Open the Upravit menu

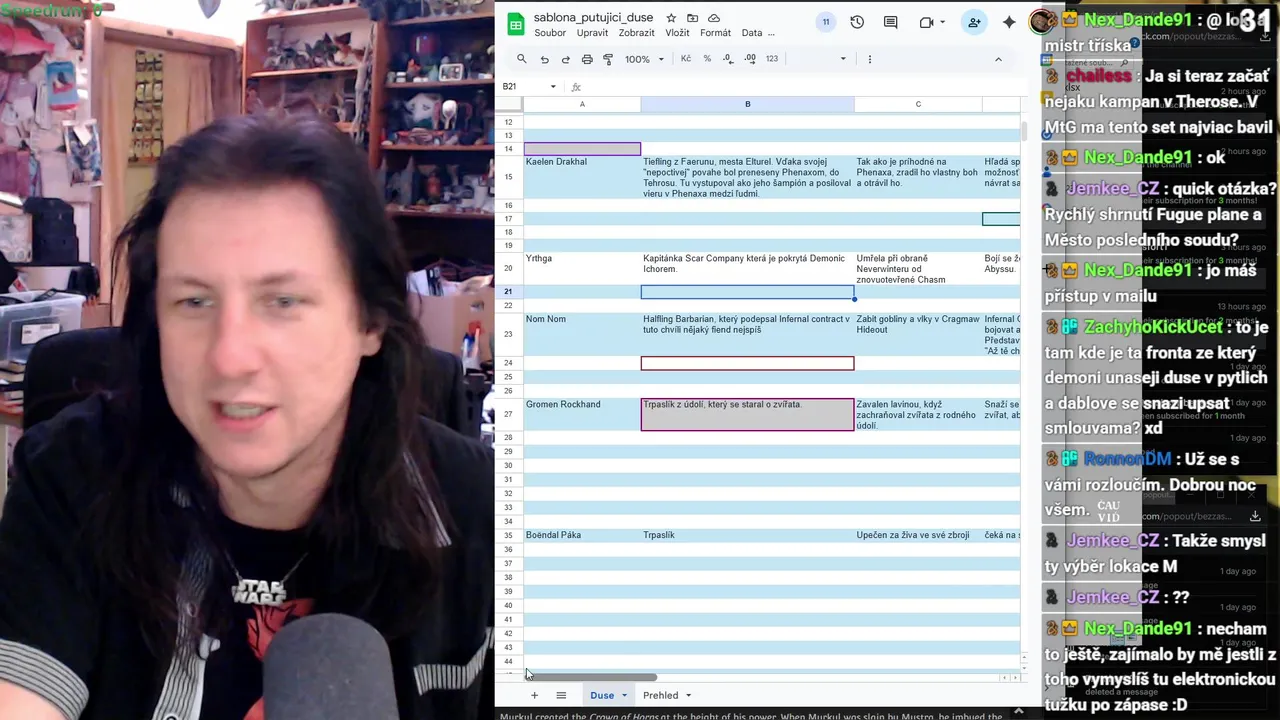pos(592,33)
